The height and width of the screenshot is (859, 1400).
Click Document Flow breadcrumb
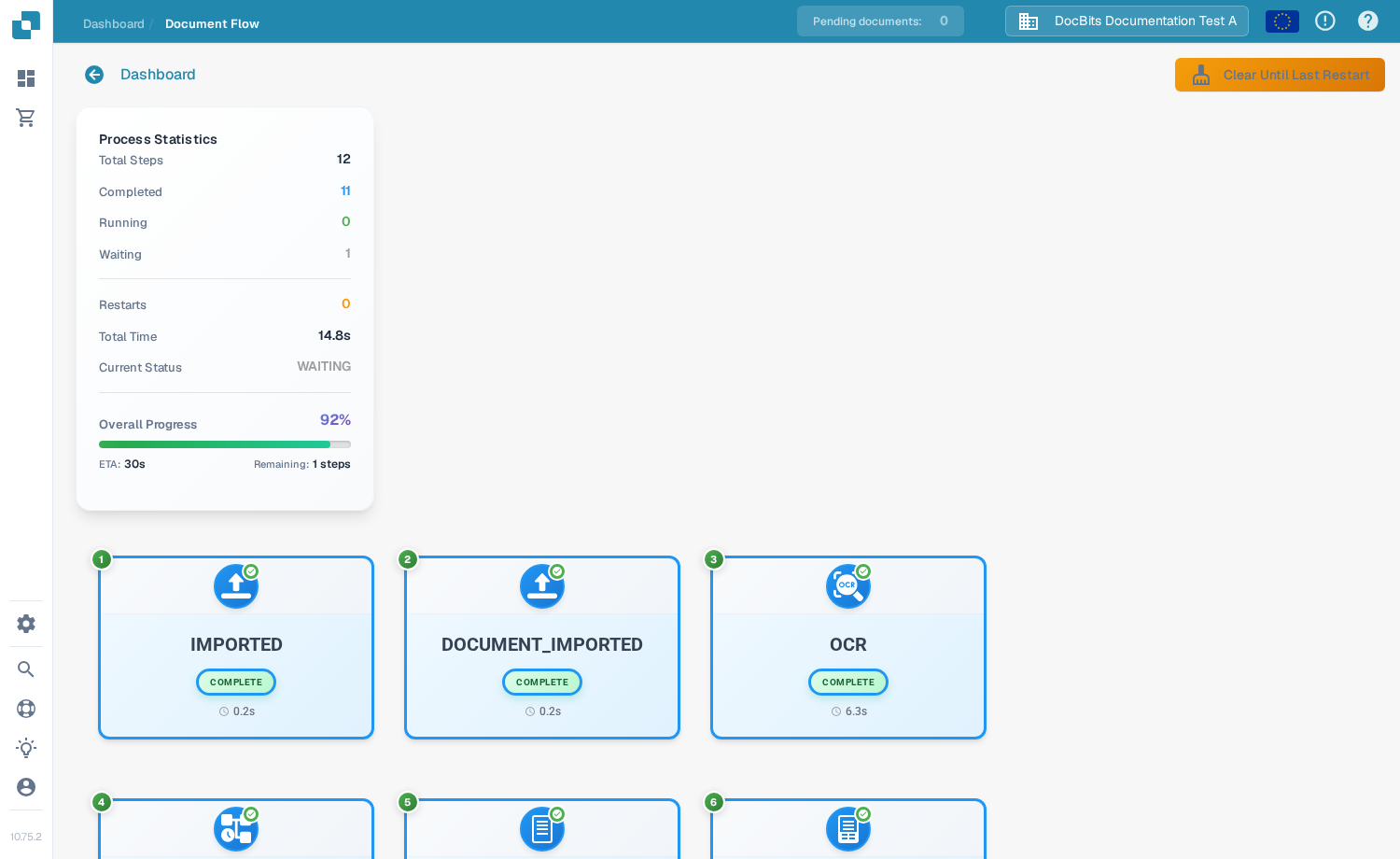pyautogui.click(x=212, y=24)
